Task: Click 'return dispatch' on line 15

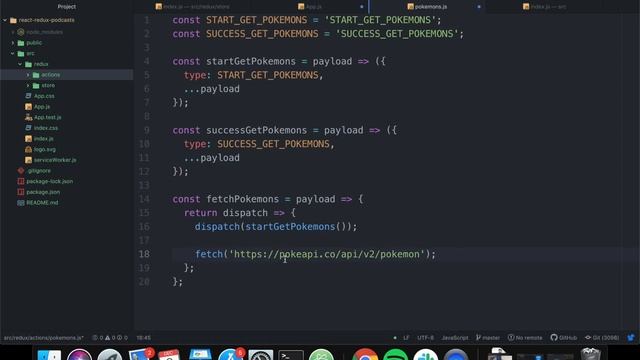Action: click(x=226, y=213)
